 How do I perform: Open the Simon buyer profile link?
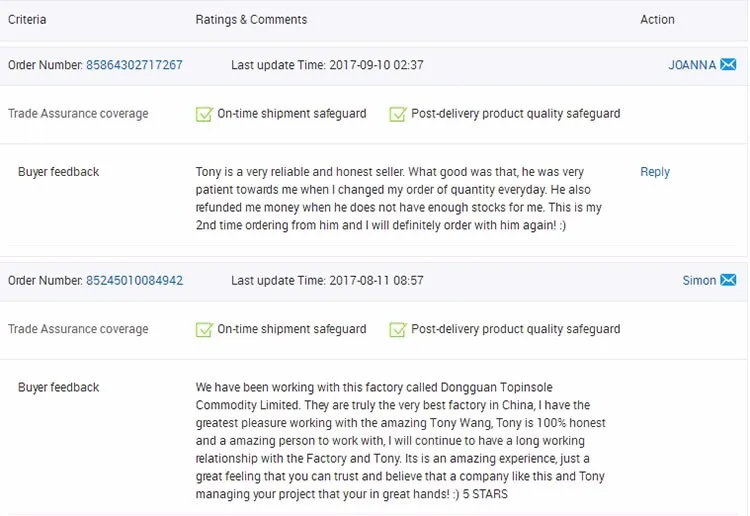pos(699,281)
